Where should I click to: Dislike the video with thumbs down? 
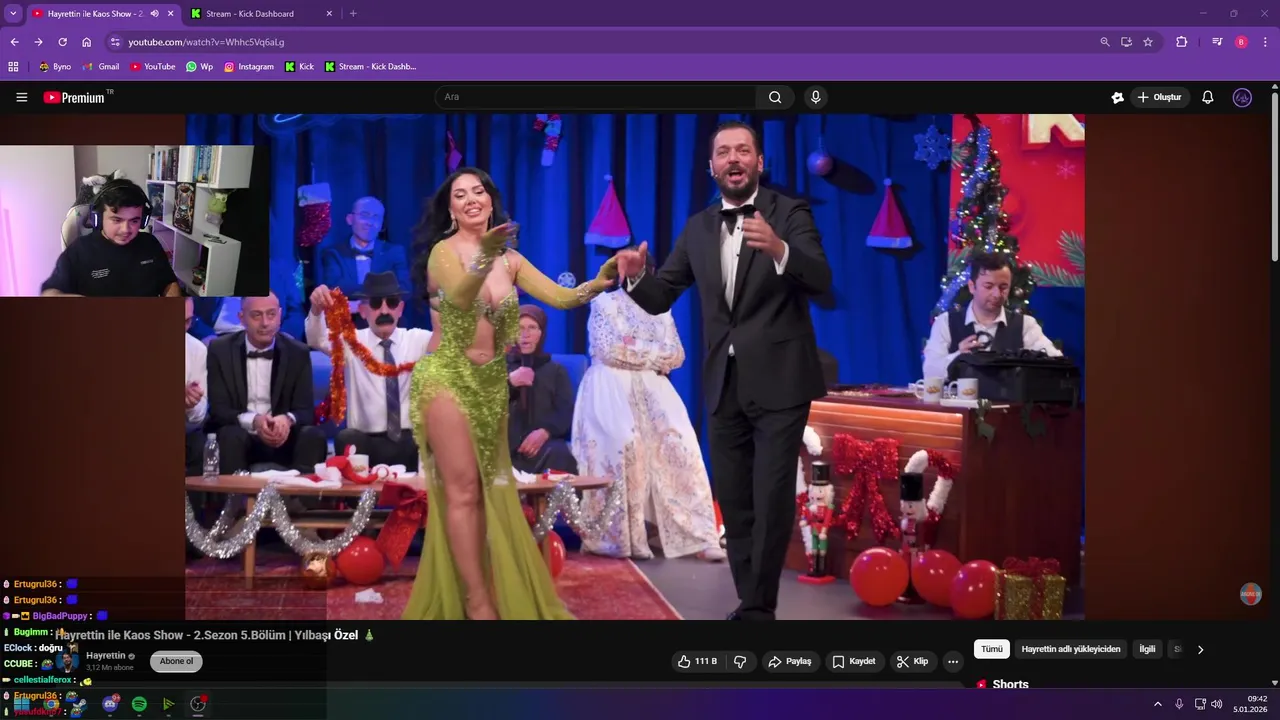pos(740,661)
